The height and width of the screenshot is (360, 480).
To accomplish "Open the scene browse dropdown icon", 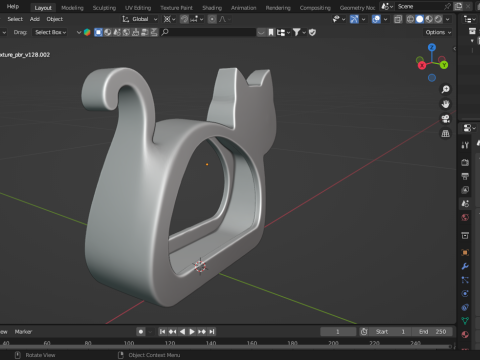I will click(387, 6).
